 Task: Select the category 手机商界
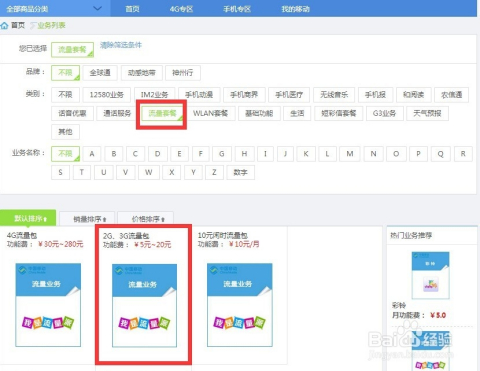click(244, 95)
